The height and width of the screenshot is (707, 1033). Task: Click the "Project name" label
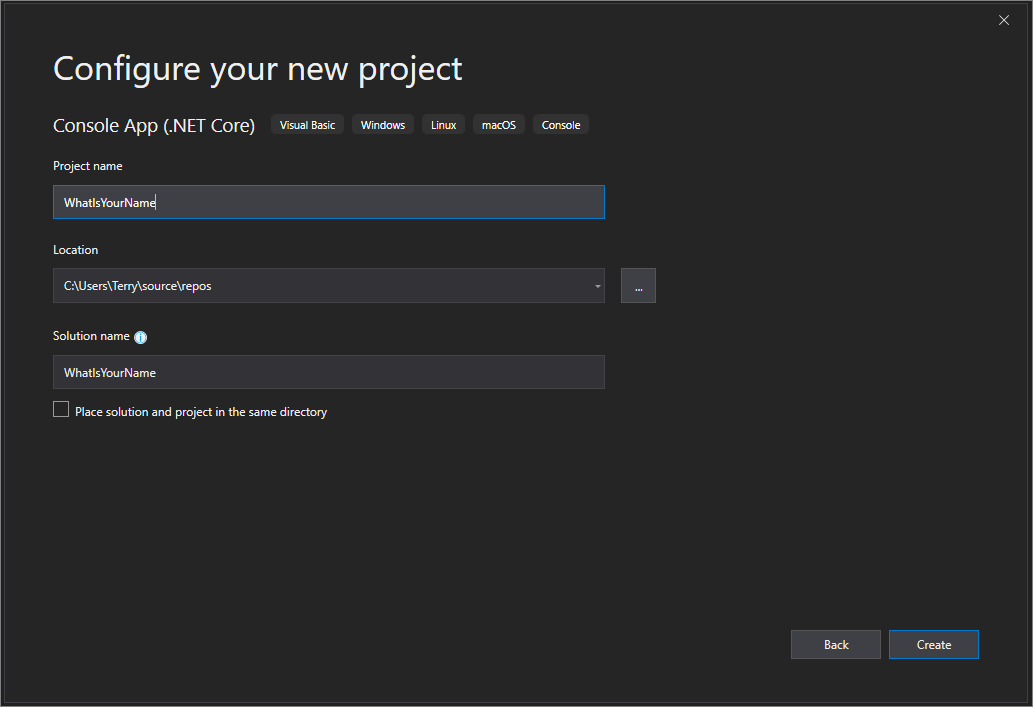[88, 166]
